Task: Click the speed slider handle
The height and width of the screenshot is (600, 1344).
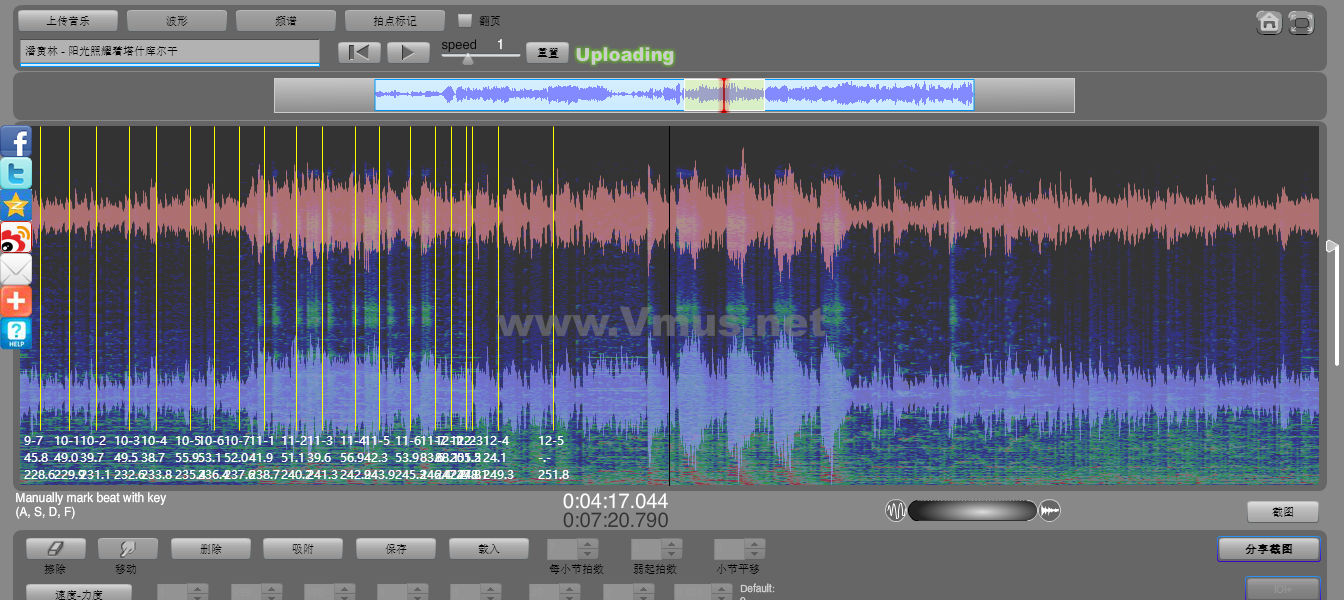Action: click(467, 59)
